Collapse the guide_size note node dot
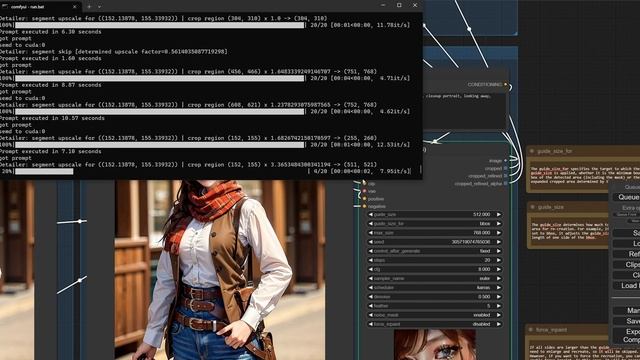Image resolution: width=640 pixels, height=360 pixels. coord(532,207)
